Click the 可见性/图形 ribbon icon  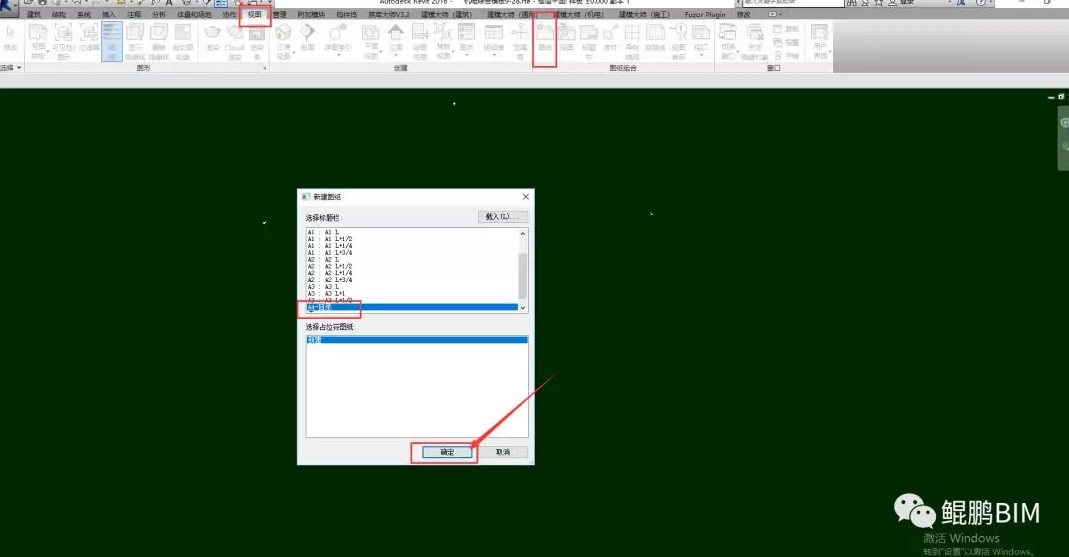point(63,41)
